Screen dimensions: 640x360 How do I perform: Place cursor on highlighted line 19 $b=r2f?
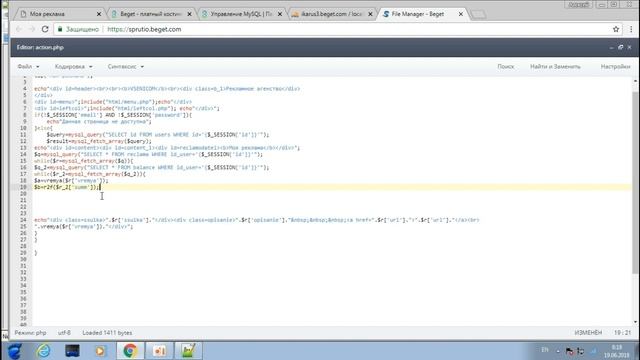(x=67, y=187)
